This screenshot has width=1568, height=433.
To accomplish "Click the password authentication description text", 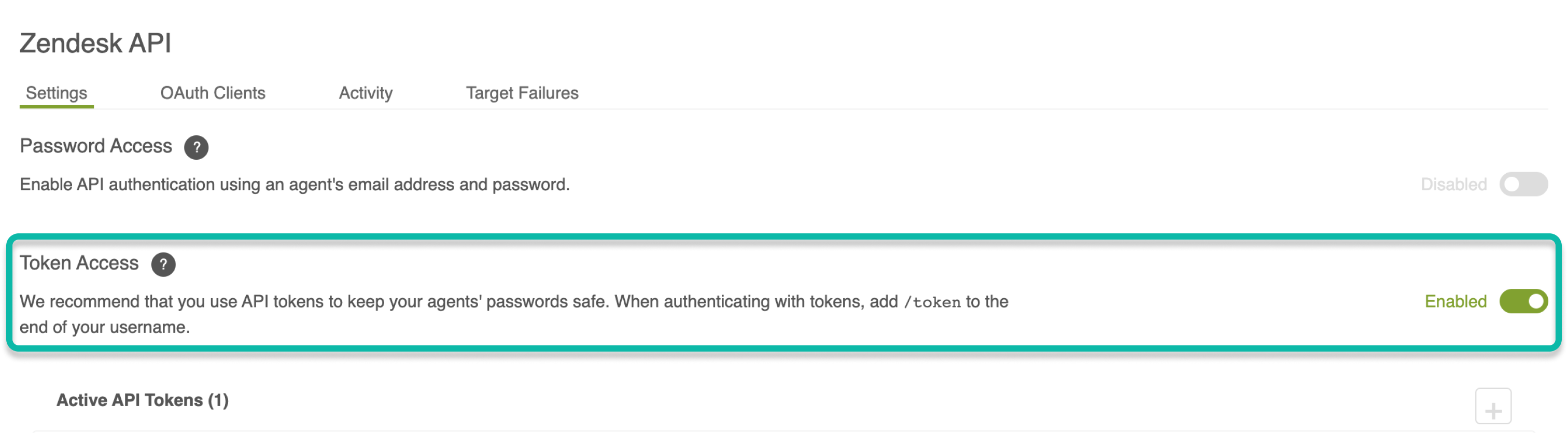I will [295, 185].
